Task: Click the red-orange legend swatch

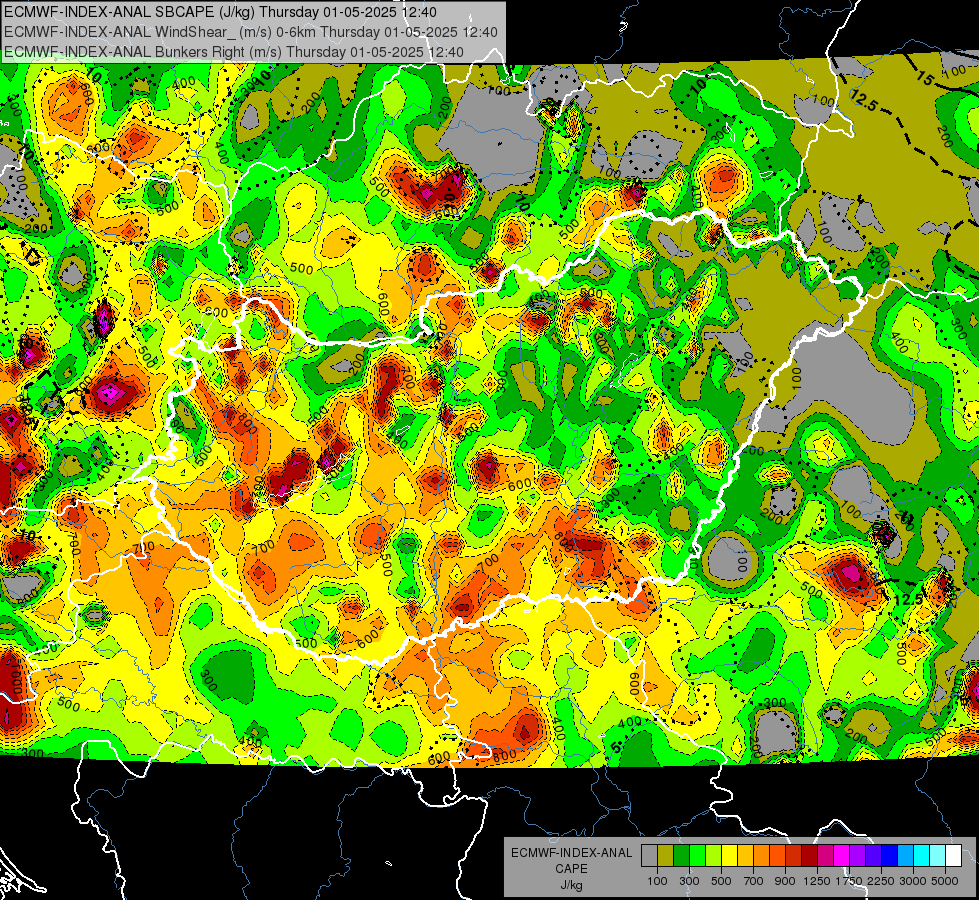Action: click(x=777, y=855)
